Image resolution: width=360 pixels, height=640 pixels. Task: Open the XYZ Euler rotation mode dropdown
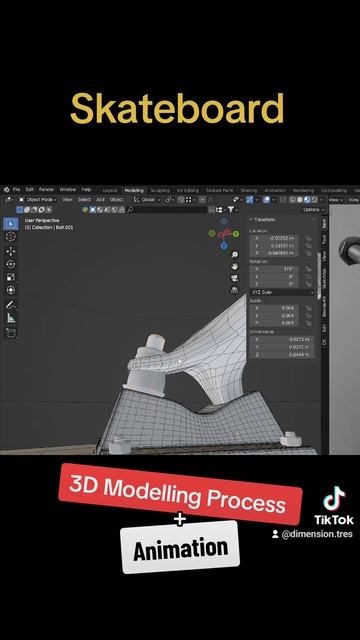coord(282,293)
